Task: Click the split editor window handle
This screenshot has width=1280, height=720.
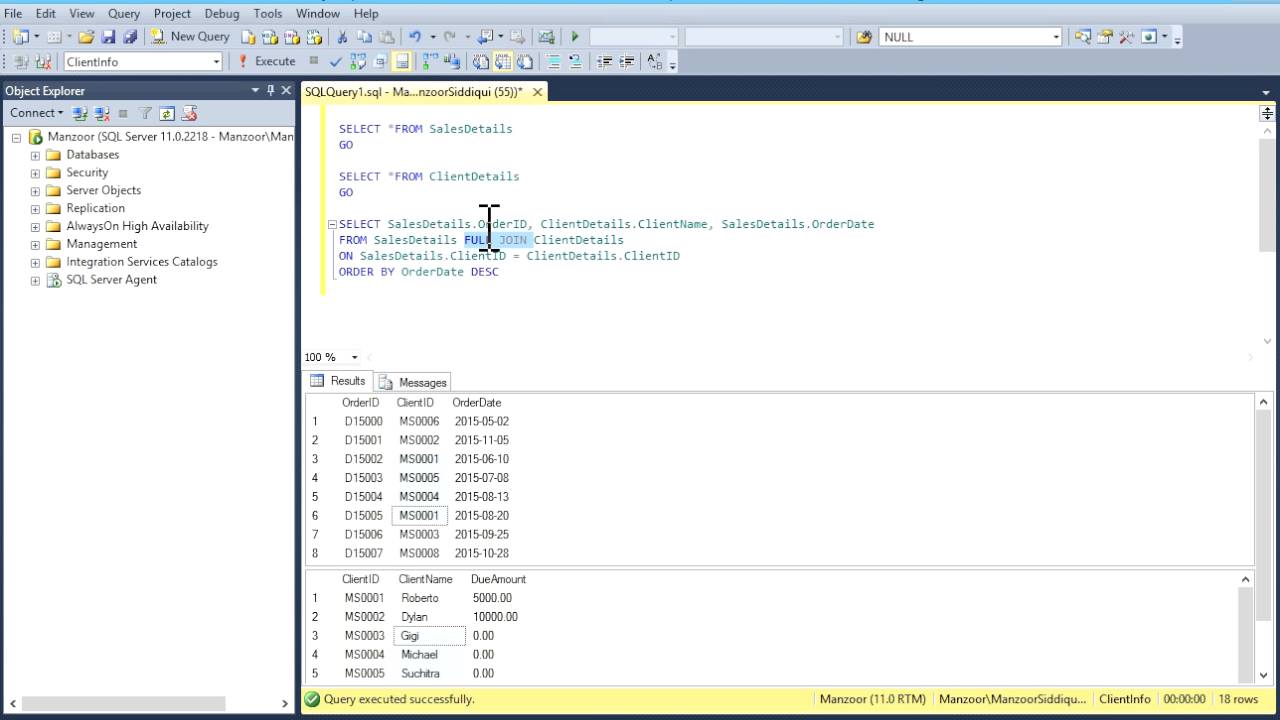Action: coord(1267,113)
